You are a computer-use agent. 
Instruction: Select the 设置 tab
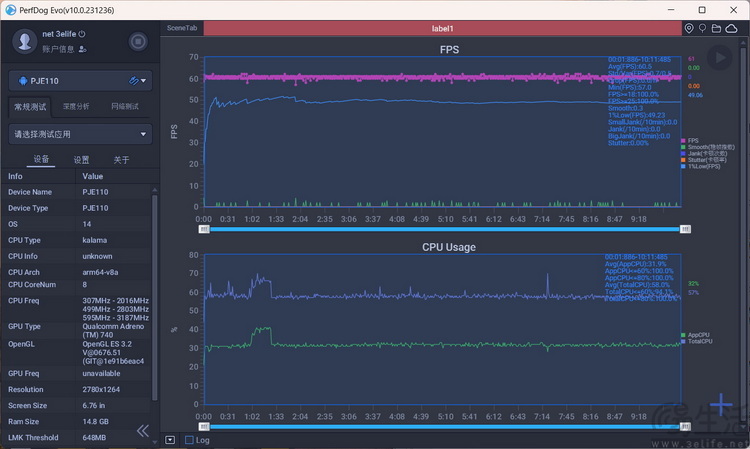(x=81, y=160)
